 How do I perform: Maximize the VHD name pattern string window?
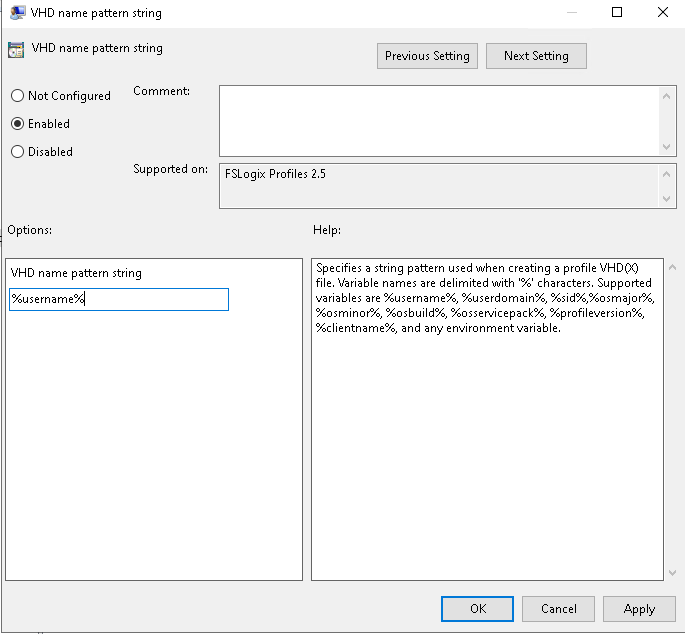tap(617, 12)
